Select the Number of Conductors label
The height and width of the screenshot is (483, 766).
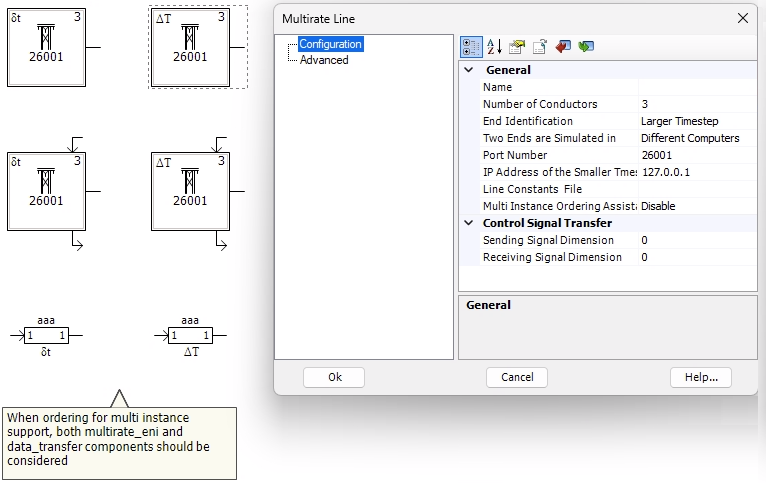pos(540,105)
